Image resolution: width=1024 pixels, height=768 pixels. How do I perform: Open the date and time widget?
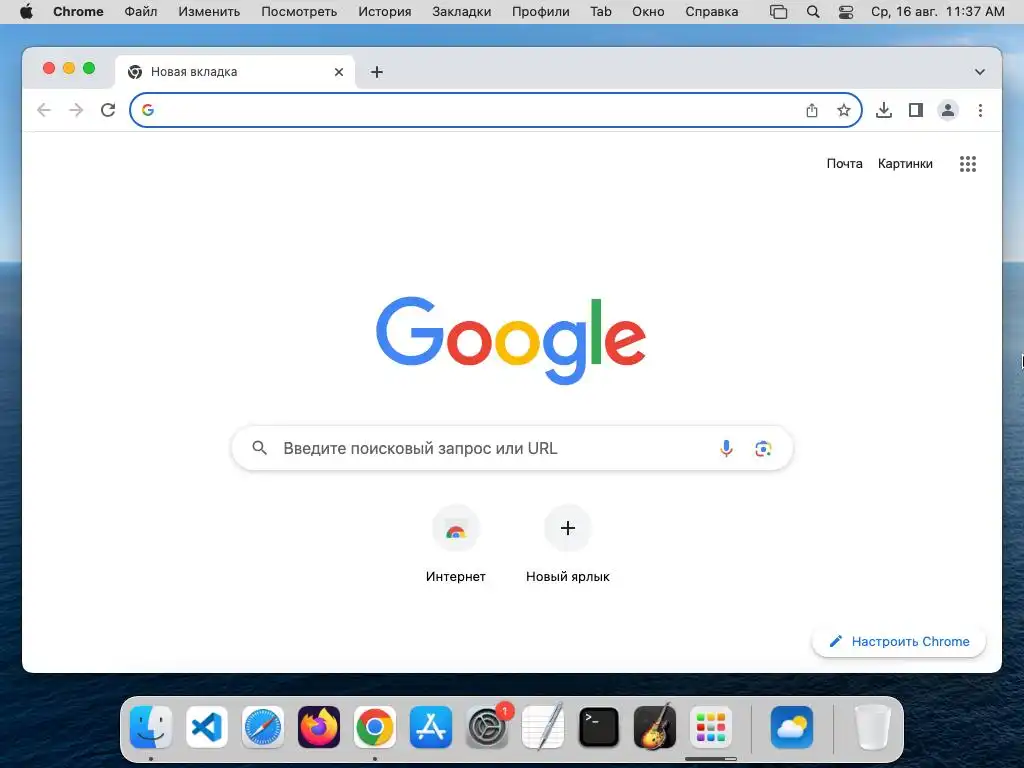point(938,12)
